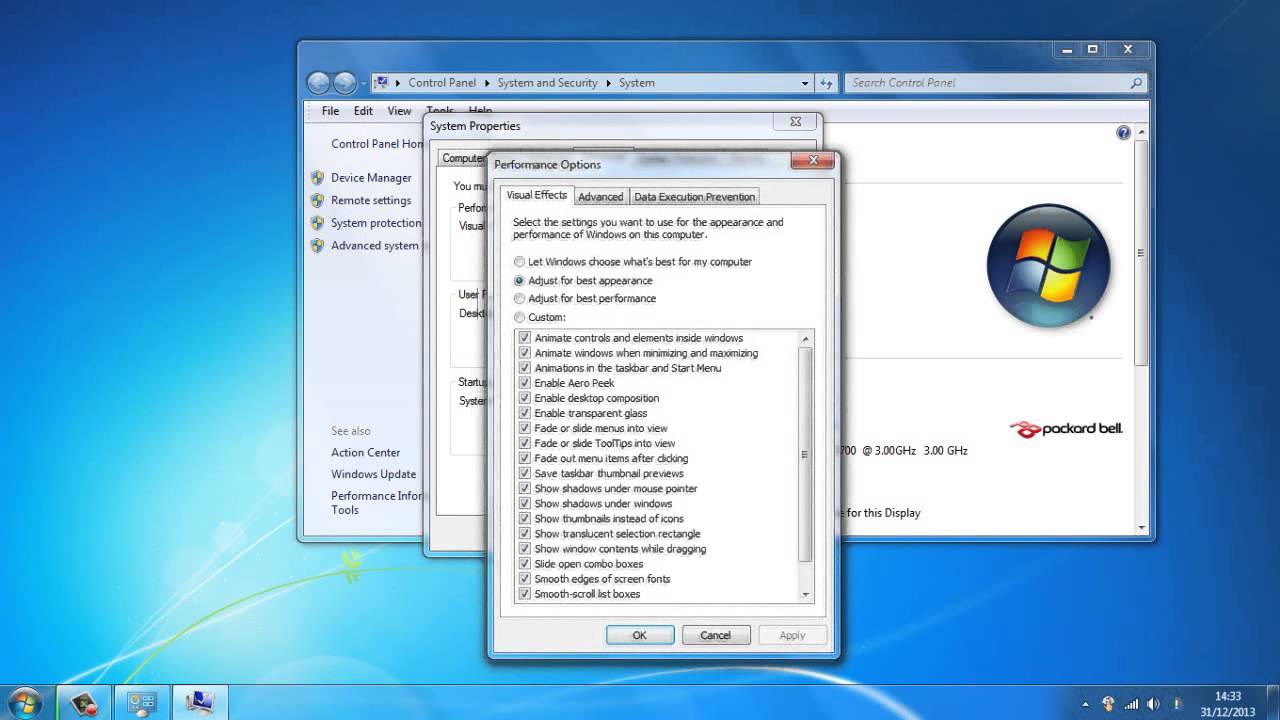
Task: Open the Start menu orb
Action: click(x=24, y=703)
